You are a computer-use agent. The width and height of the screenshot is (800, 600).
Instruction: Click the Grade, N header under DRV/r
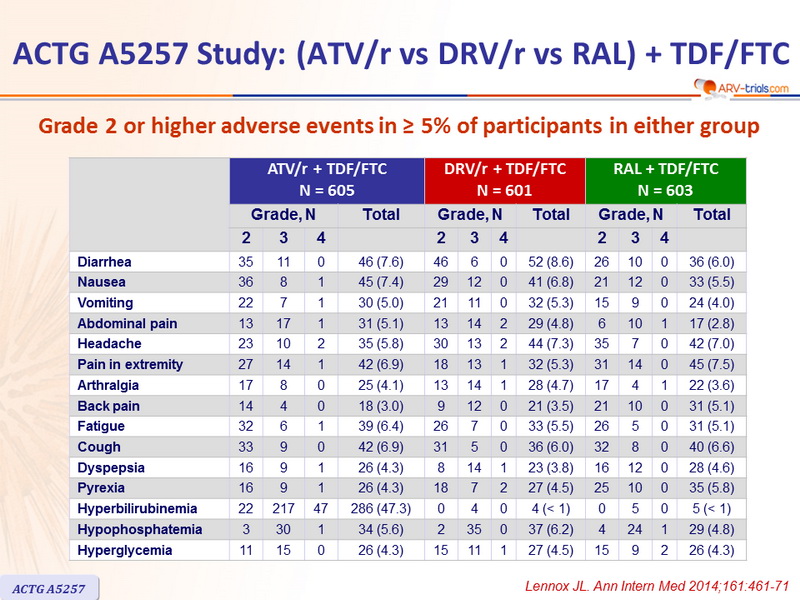464,215
